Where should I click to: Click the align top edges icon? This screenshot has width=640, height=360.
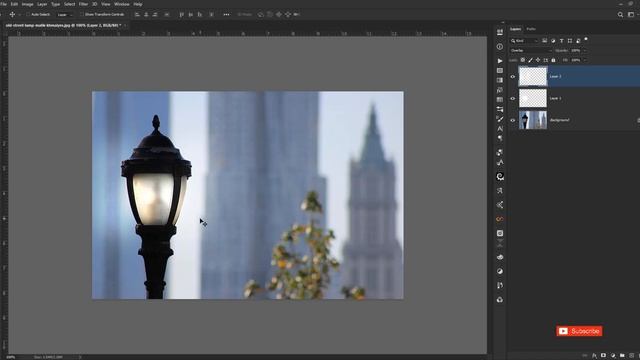point(182,14)
